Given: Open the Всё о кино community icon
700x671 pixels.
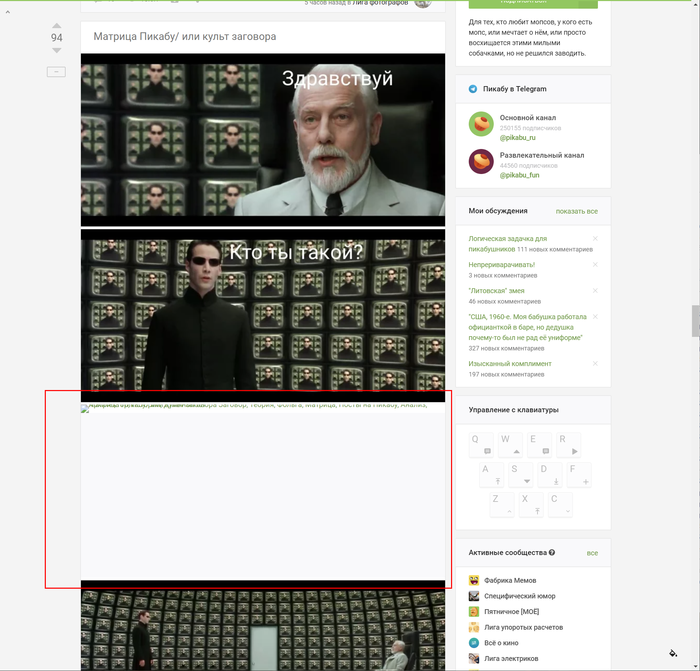Looking at the screenshot, I should [474, 643].
